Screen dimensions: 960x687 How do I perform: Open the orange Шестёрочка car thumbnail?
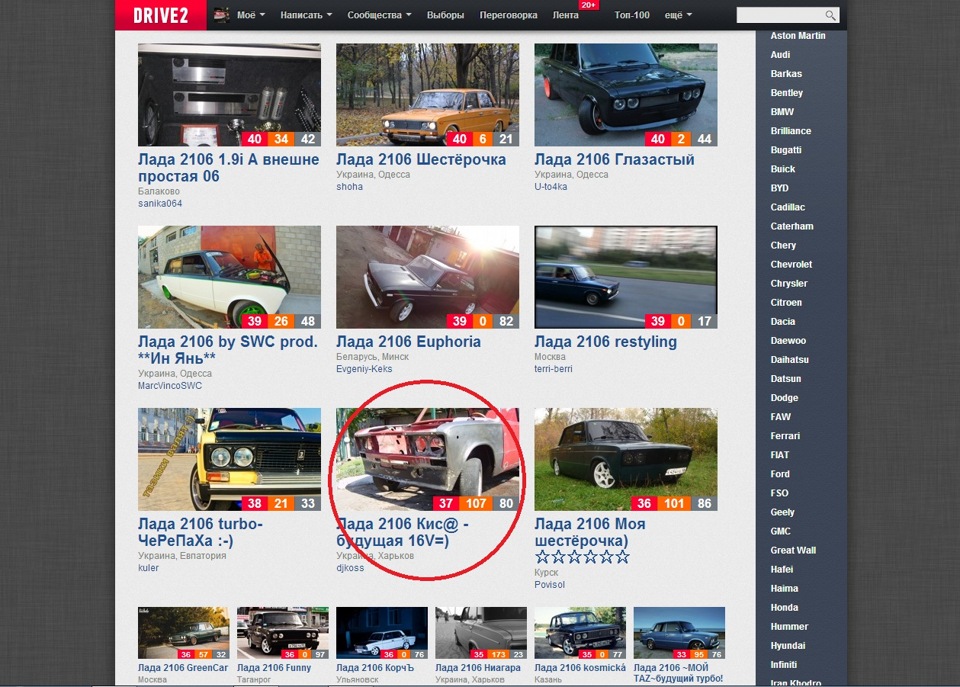[x=427, y=94]
